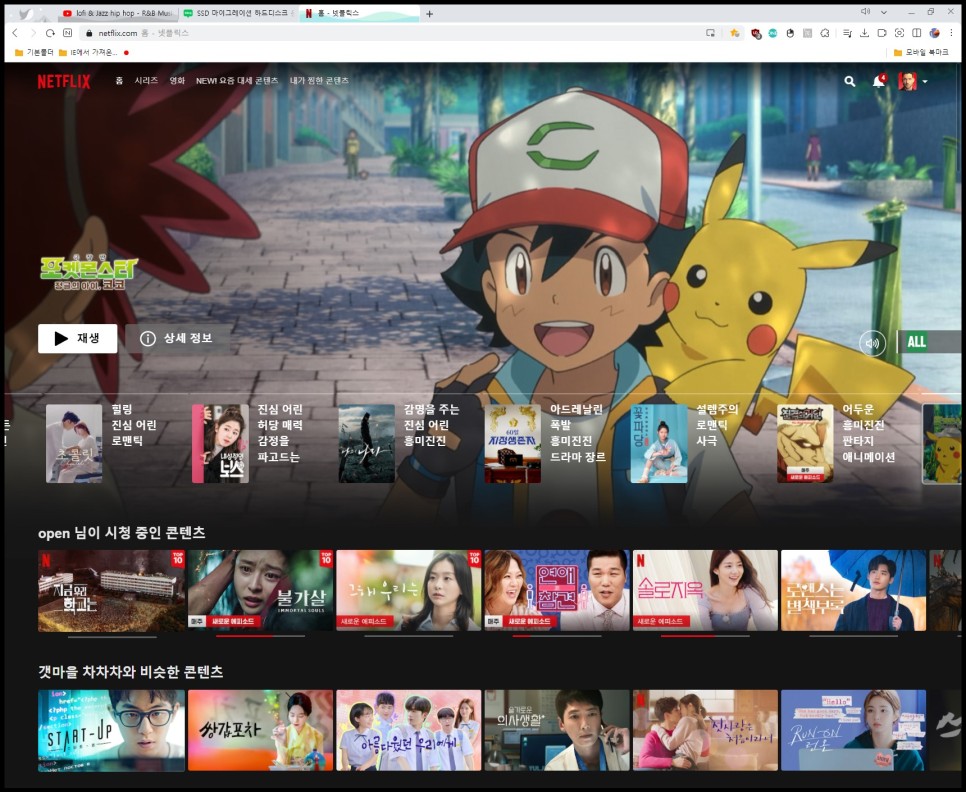
Task: Click the 포켓몬스터 title logo
Action: click(88, 273)
